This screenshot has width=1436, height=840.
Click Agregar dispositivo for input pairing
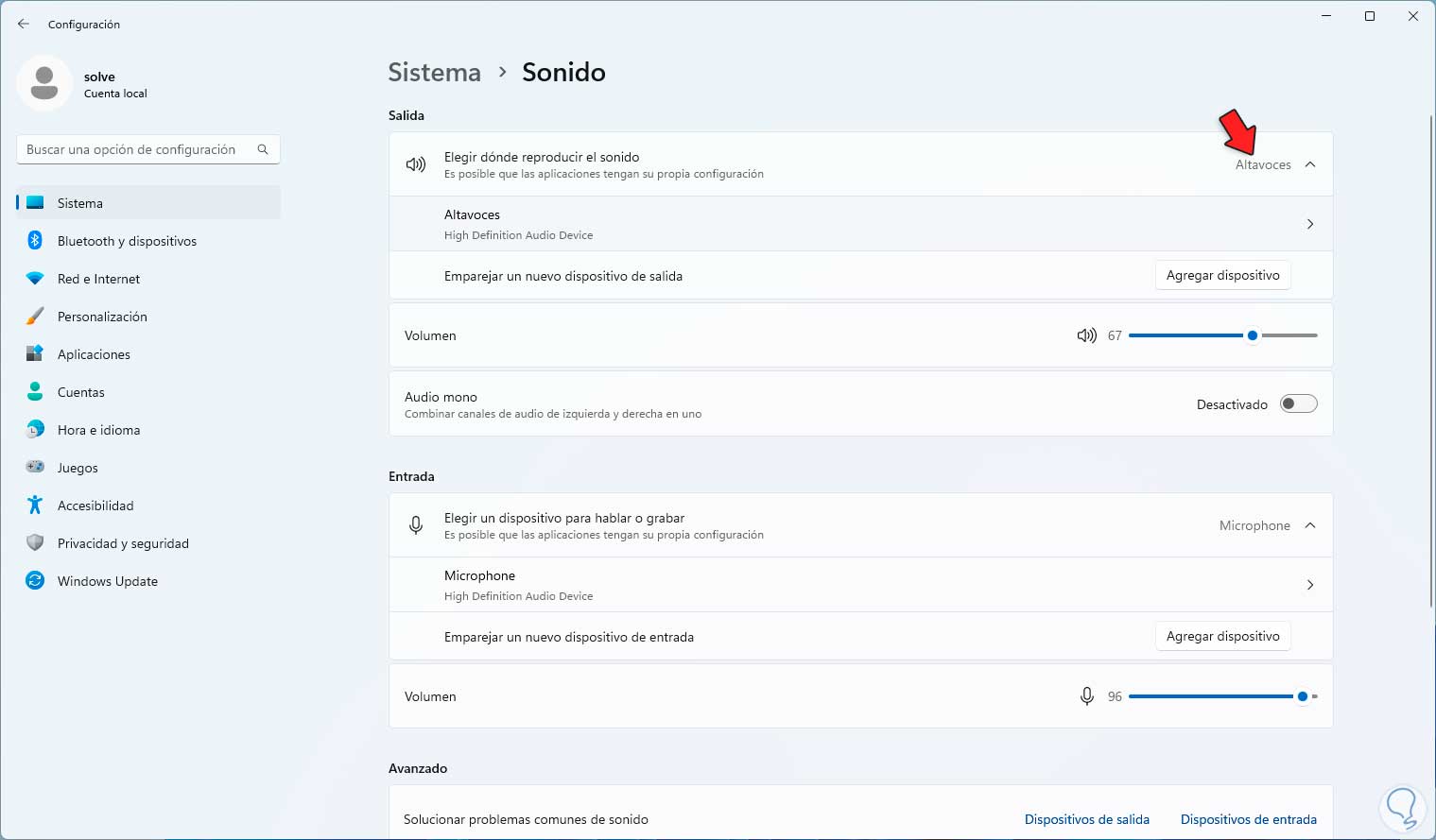click(x=1222, y=636)
